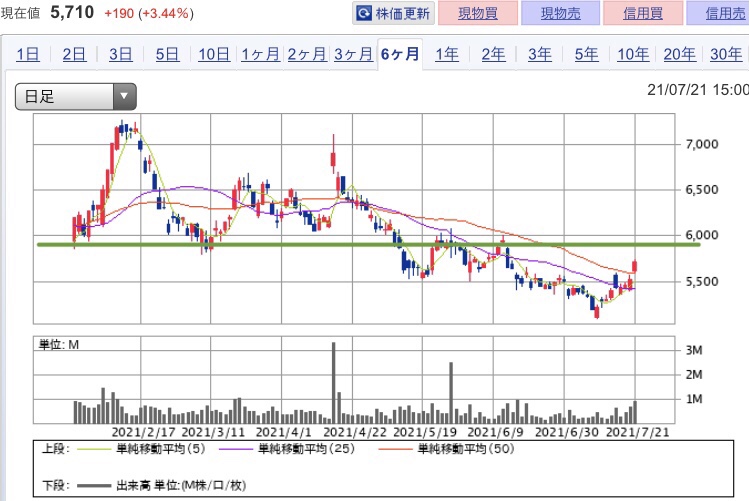
Task: Select the 3年 period tab
Action: point(540,55)
